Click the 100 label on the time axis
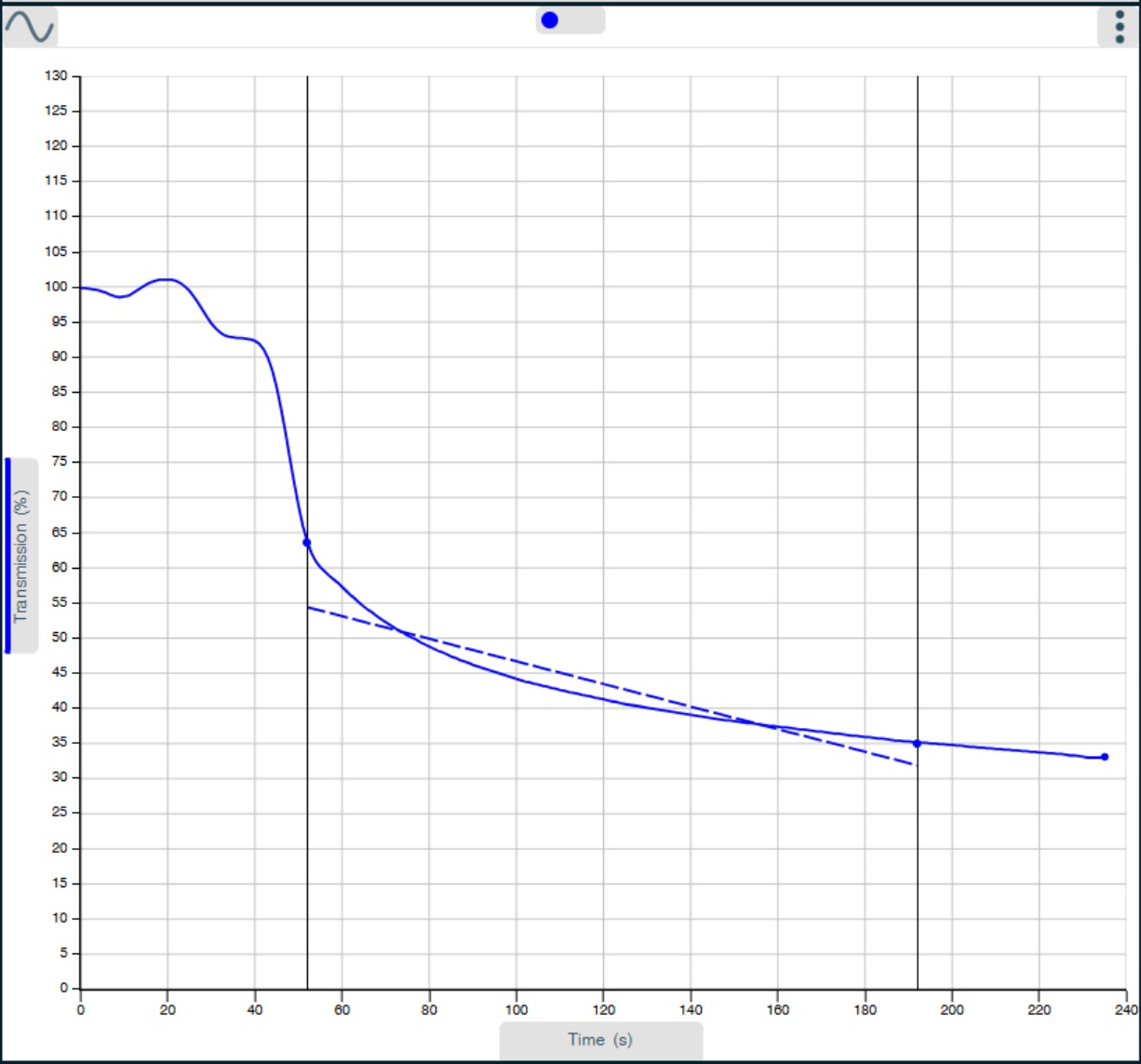Screen dimensions: 1141x1064 (517, 1009)
